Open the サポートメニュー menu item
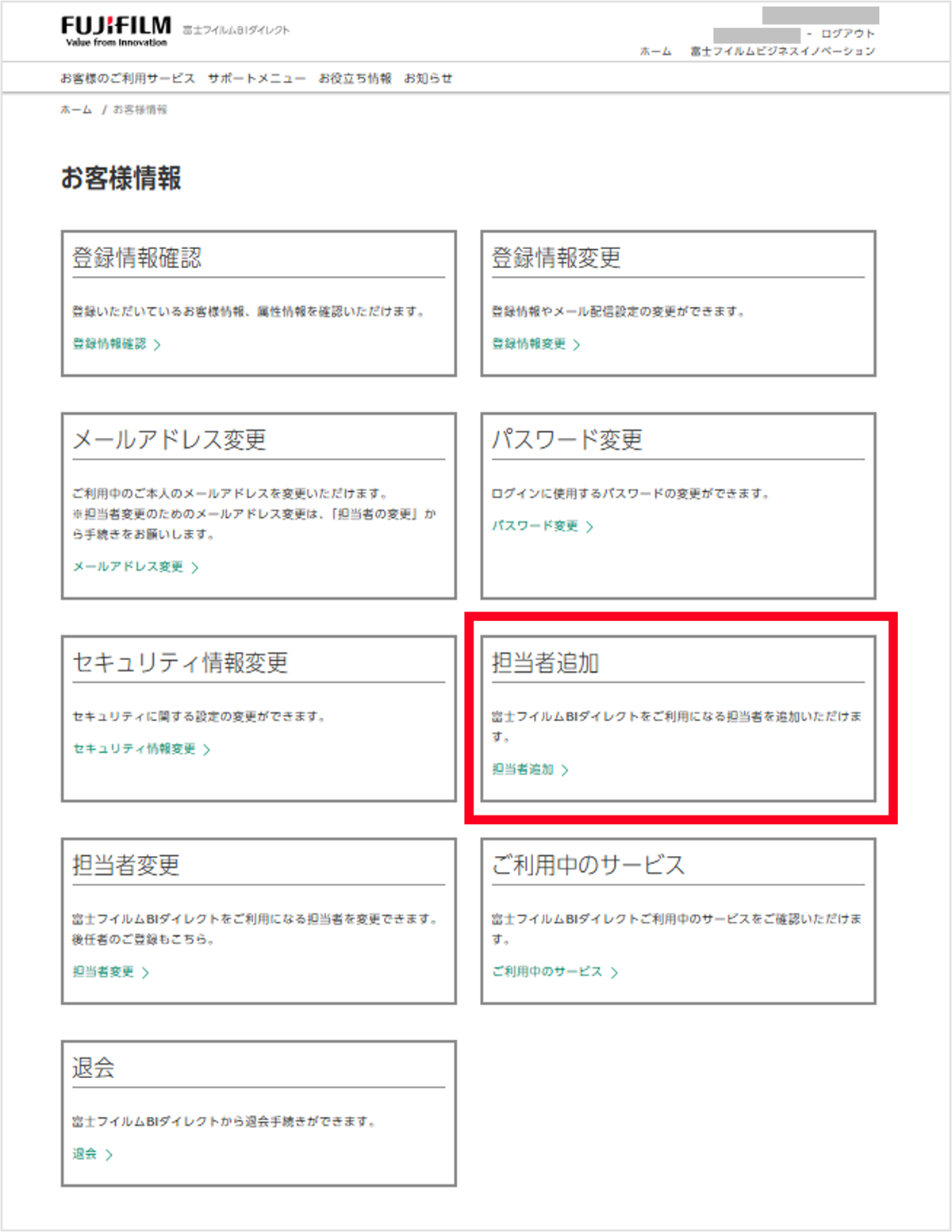Viewport: 952px width, 1232px height. click(x=256, y=79)
